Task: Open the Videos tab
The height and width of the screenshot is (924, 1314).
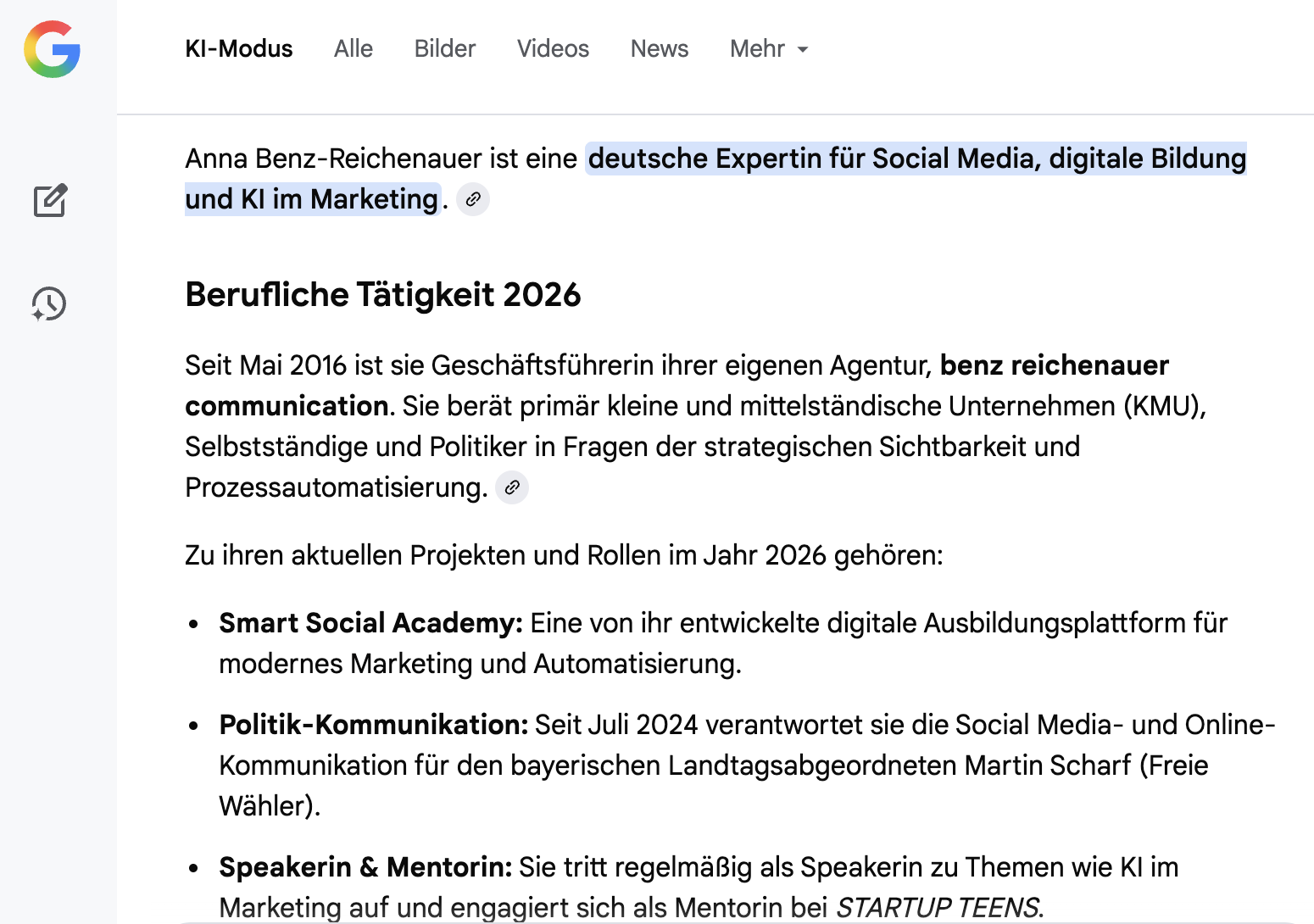Action: point(553,48)
